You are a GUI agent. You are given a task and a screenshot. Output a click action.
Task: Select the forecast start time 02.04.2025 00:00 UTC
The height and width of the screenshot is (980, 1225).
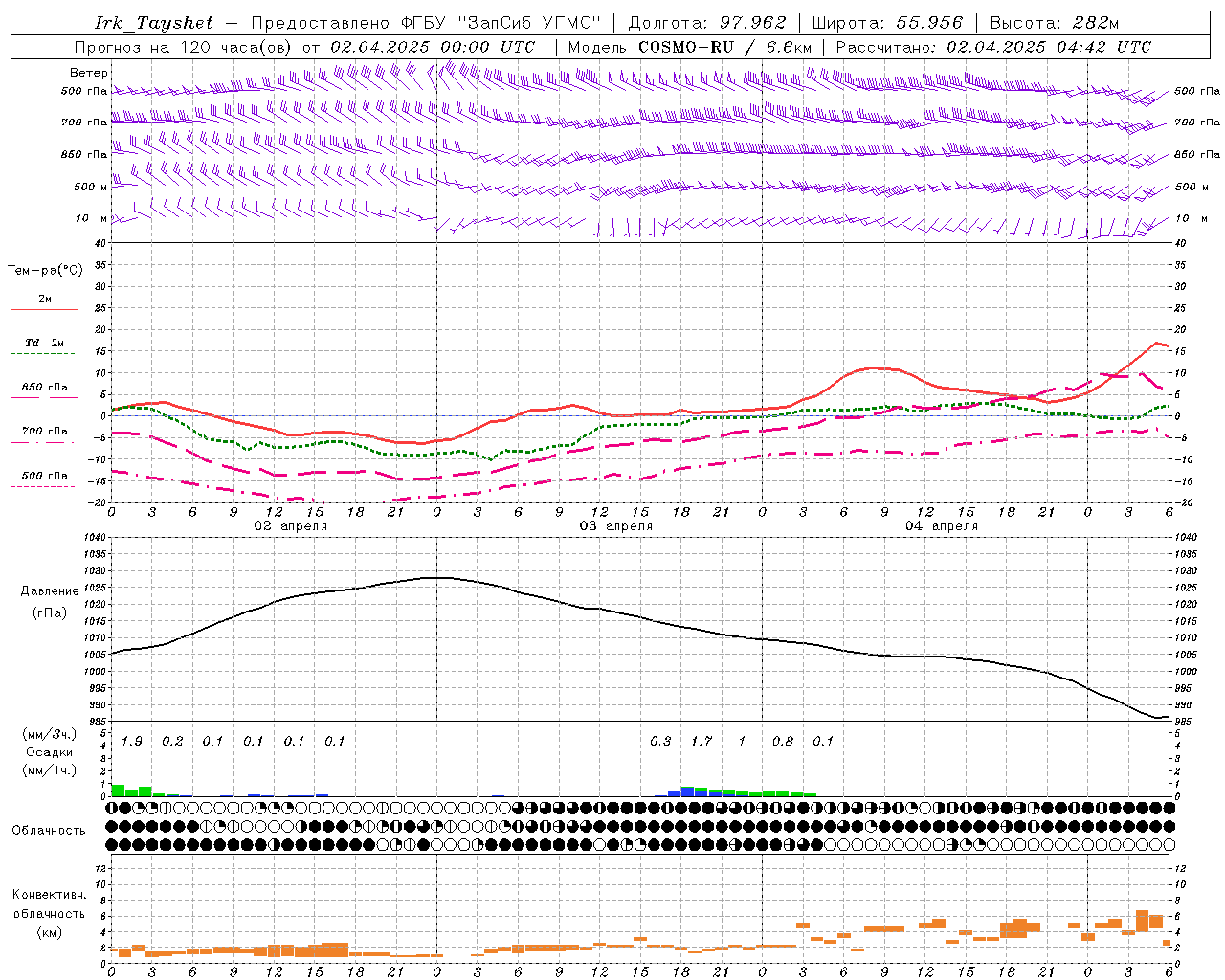pos(433,47)
